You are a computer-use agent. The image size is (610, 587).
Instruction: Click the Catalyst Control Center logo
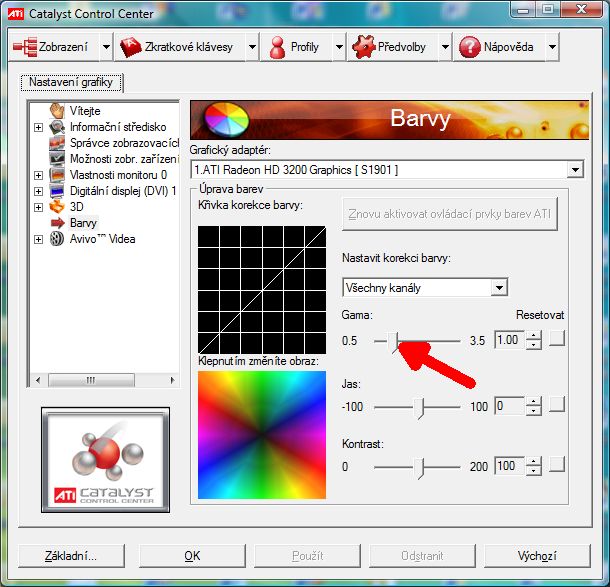coord(104,458)
